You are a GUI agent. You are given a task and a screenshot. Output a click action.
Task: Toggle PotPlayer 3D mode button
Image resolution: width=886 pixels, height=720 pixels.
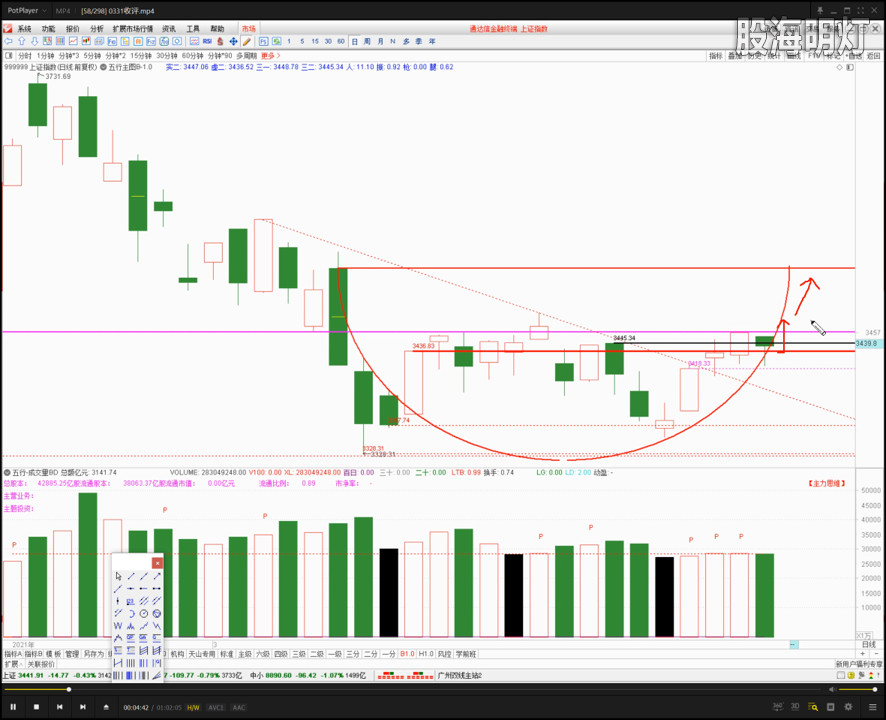(795, 706)
